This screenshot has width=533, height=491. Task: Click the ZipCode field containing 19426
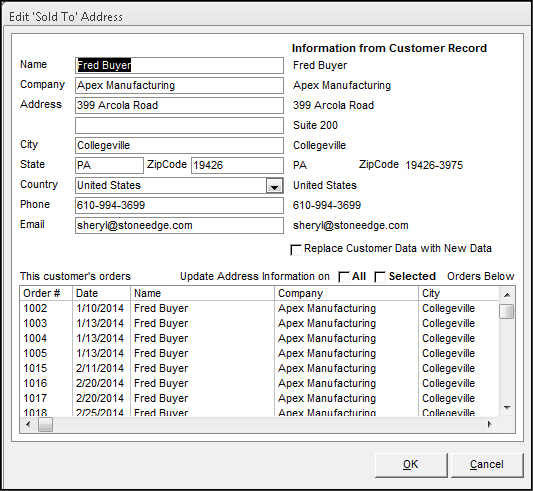click(x=237, y=166)
